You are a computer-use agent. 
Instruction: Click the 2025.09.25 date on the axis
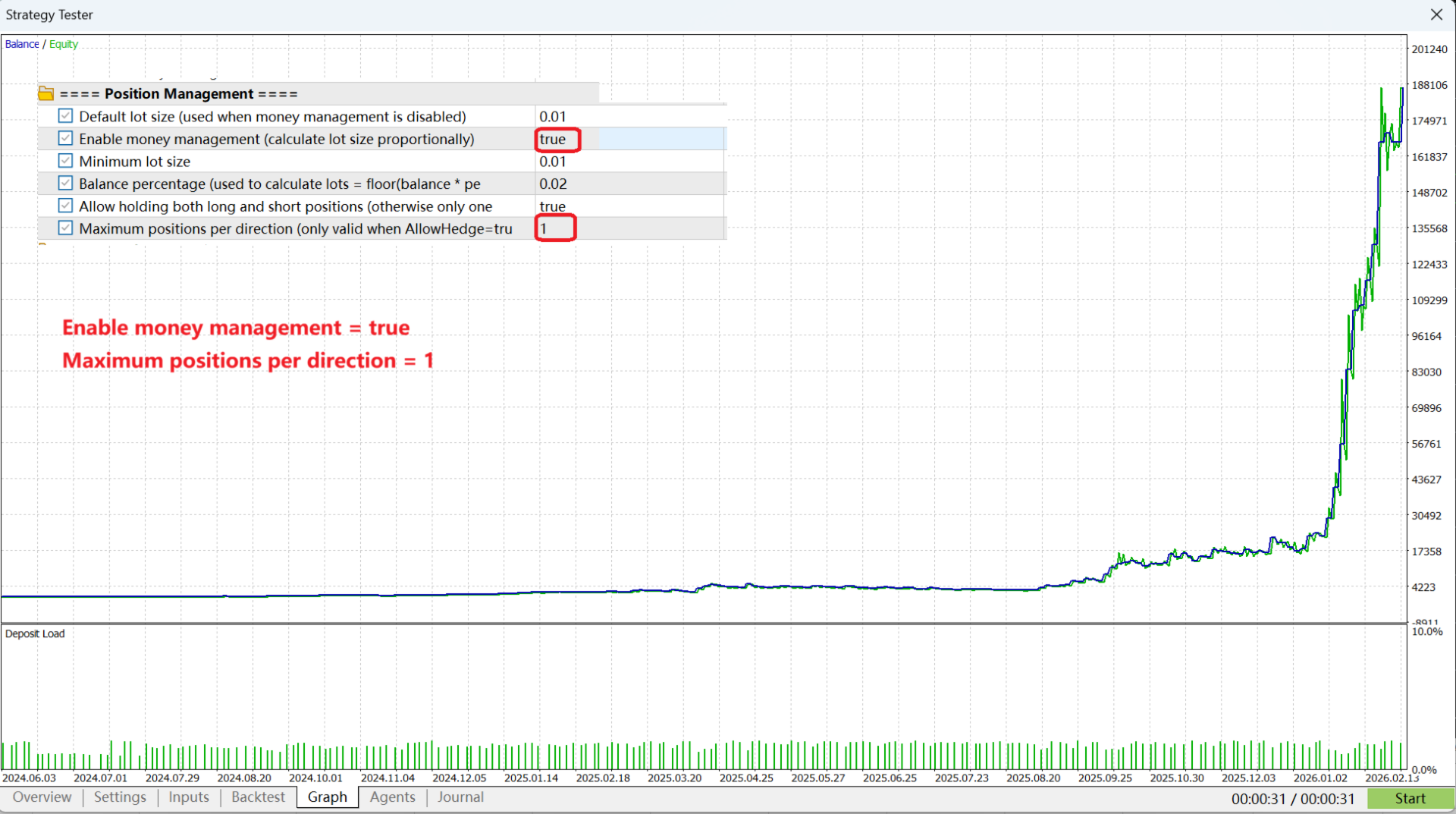coord(1105,778)
